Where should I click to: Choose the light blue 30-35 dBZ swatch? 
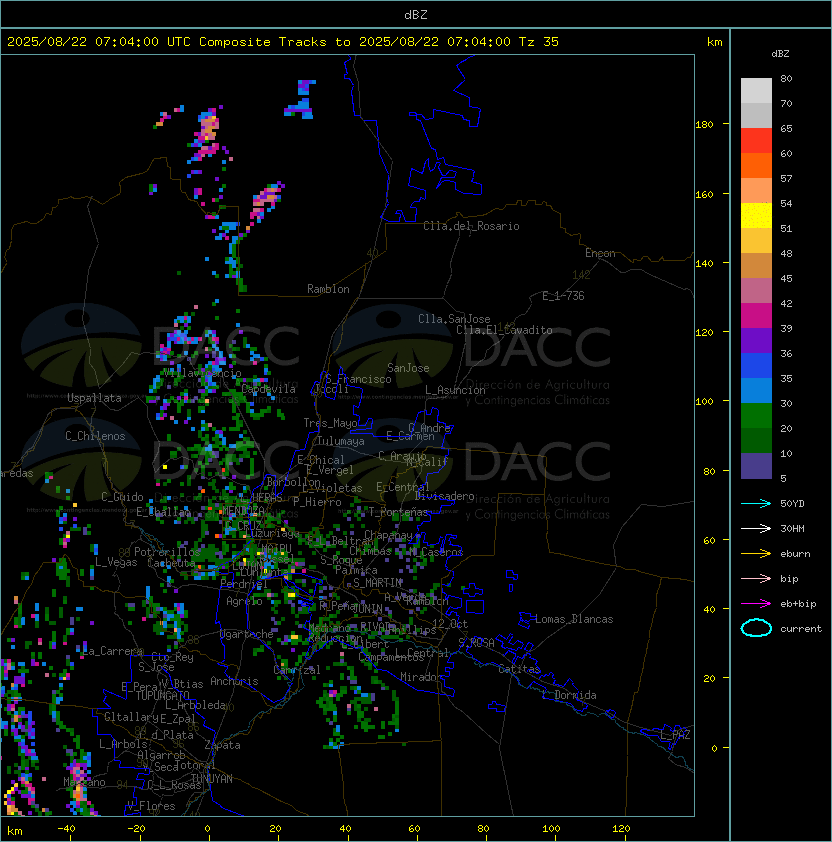click(x=756, y=390)
